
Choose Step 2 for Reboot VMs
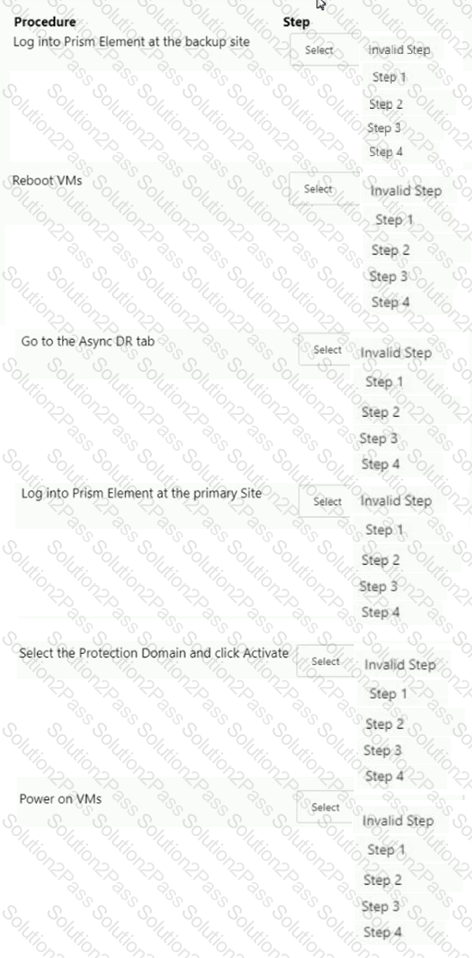(391, 250)
